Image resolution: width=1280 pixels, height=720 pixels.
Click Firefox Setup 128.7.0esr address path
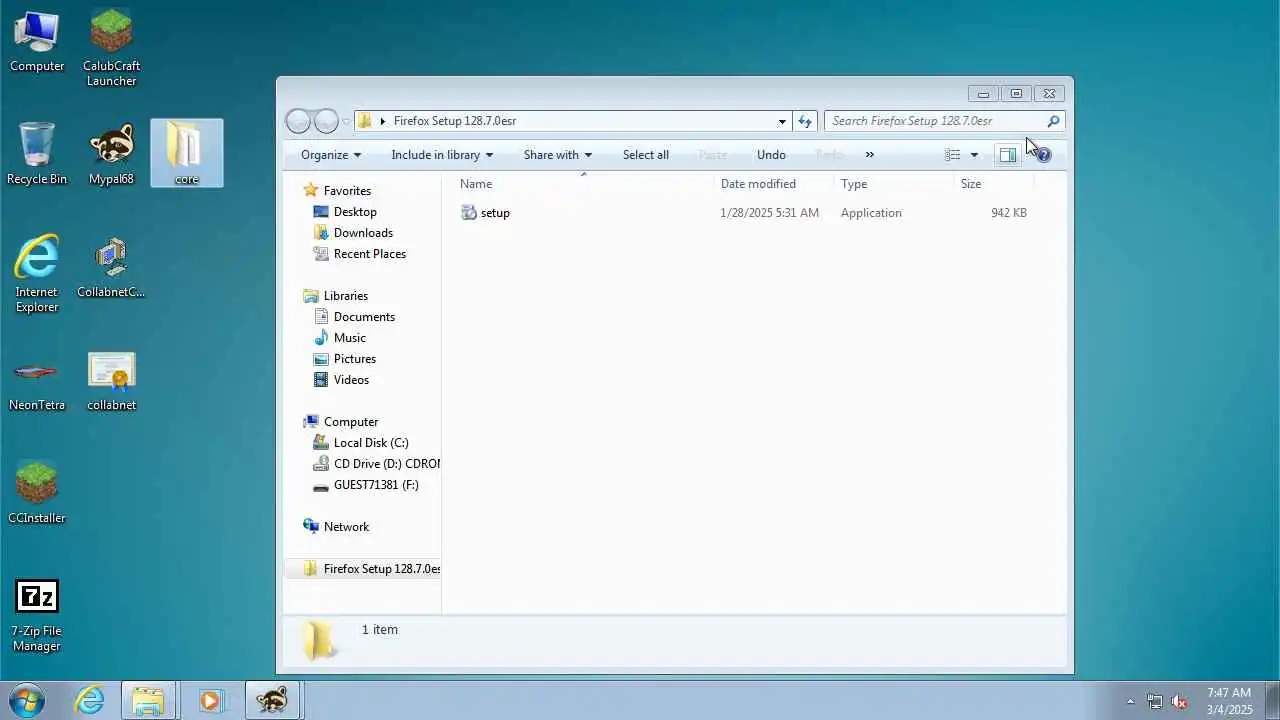455,121
